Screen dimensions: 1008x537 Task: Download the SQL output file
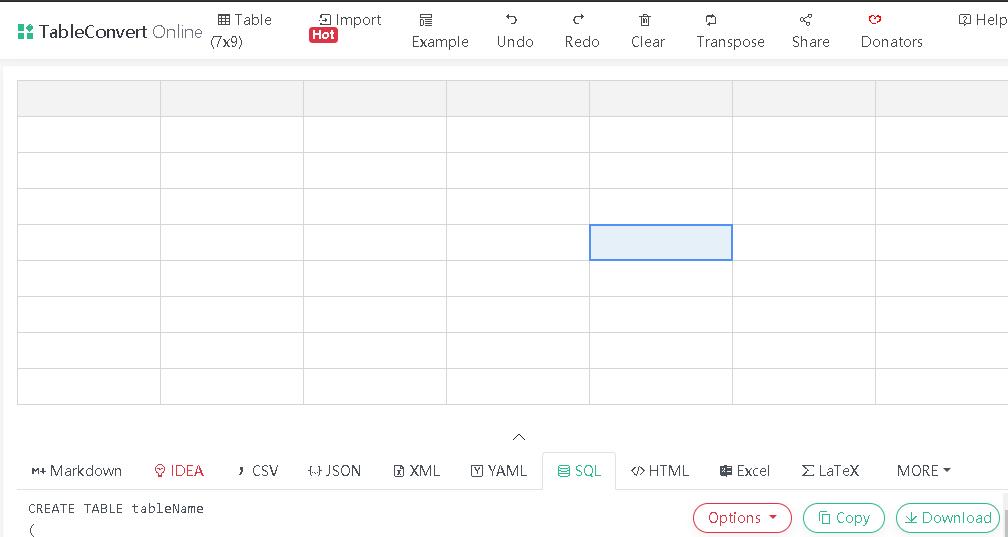point(948,518)
